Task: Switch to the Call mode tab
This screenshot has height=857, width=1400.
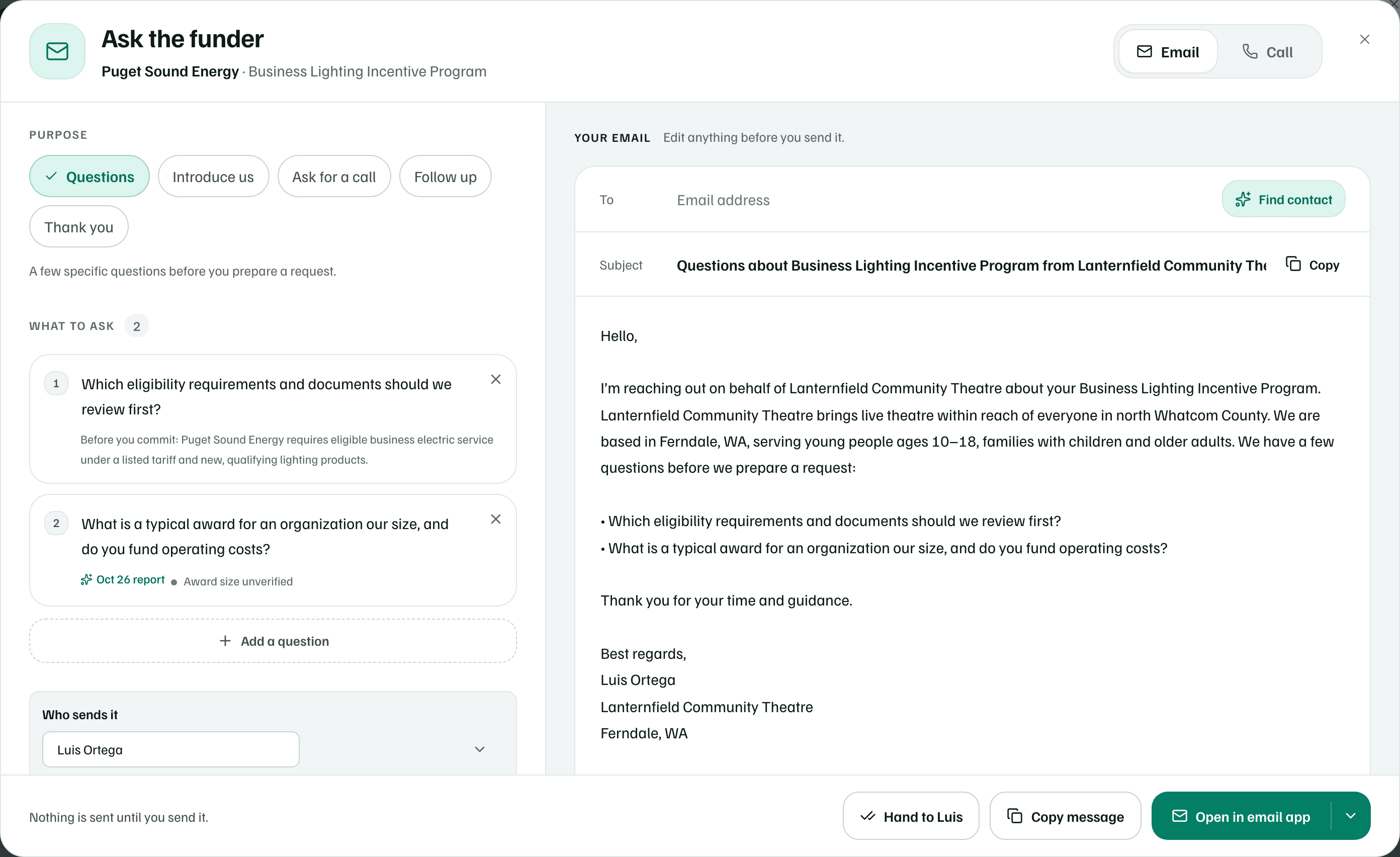Action: pyautogui.click(x=1267, y=52)
